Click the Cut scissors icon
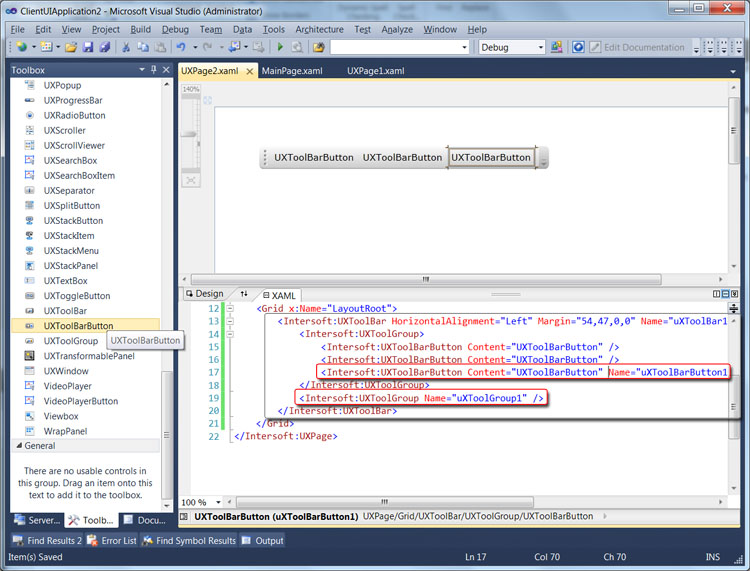750x571 pixels. tap(127, 47)
